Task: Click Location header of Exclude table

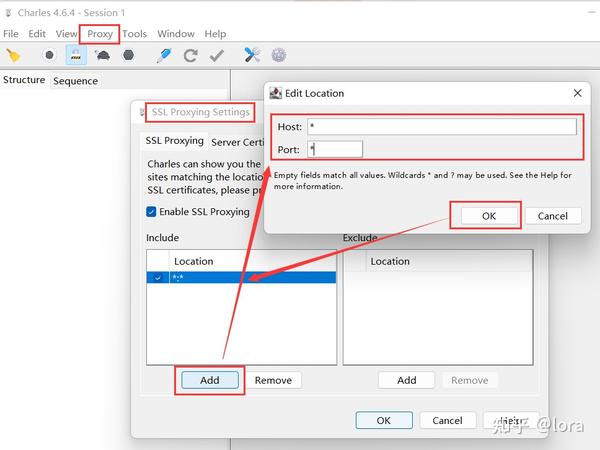Action: pos(450,261)
